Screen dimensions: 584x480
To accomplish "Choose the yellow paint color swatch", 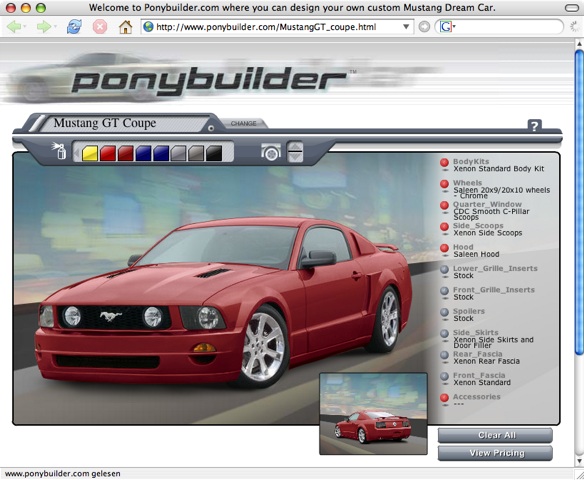I will [x=90, y=153].
